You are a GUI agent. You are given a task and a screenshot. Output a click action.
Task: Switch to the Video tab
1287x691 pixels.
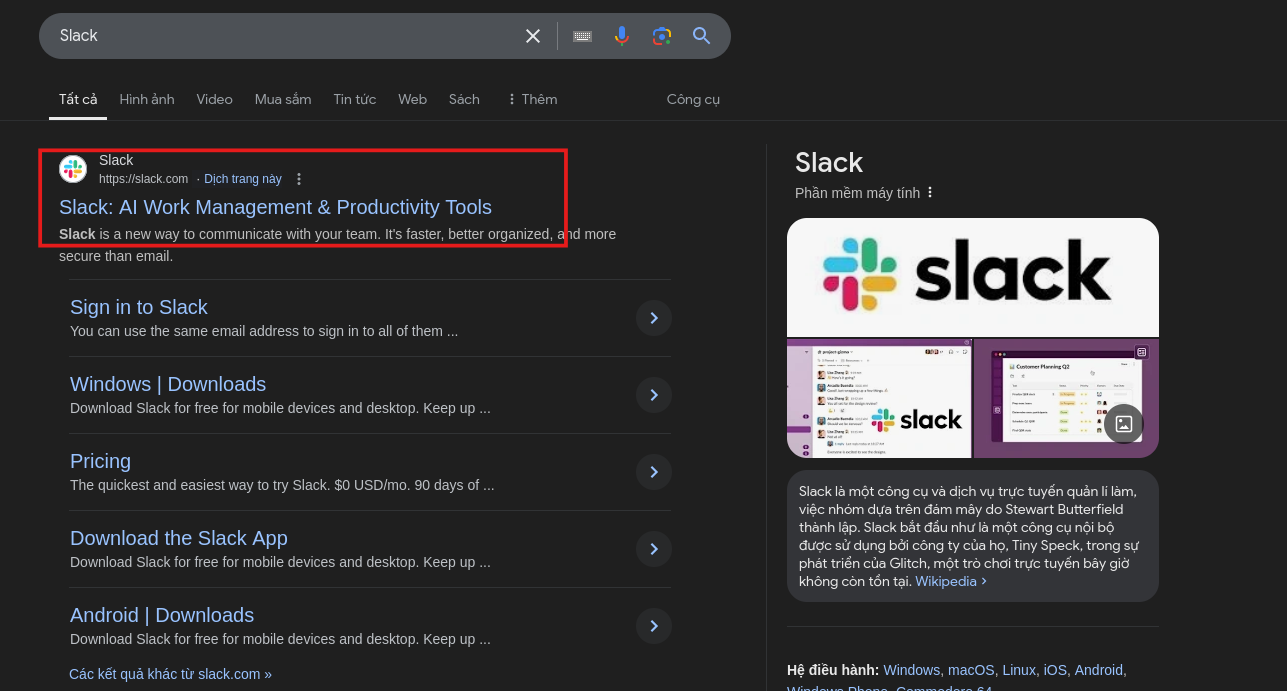coord(214,99)
